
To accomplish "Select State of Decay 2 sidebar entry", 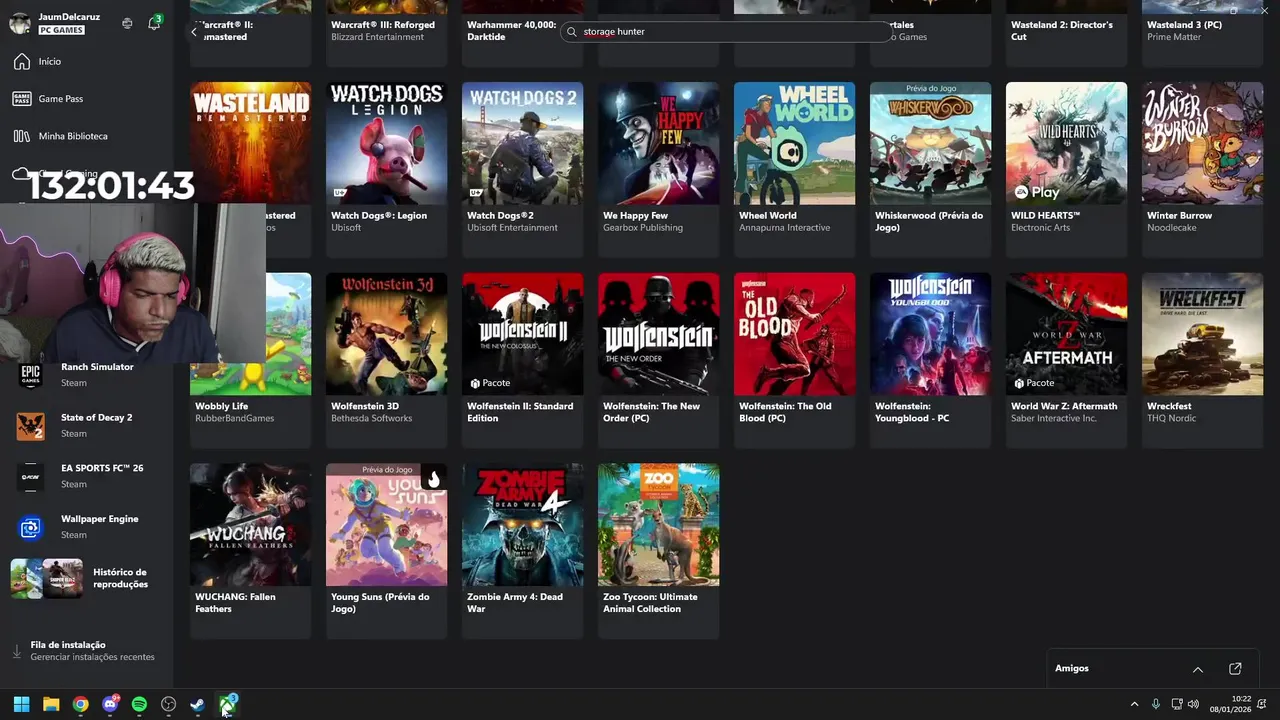I will 87,425.
